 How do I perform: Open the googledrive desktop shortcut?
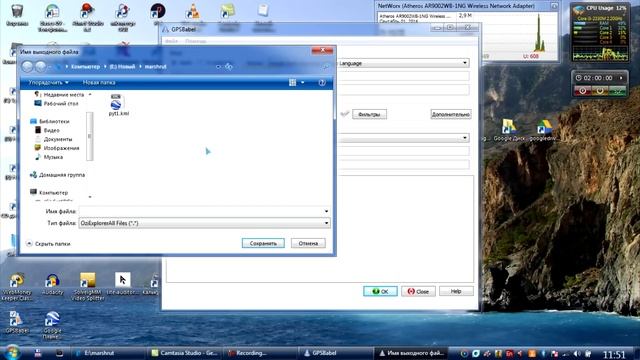(x=543, y=130)
